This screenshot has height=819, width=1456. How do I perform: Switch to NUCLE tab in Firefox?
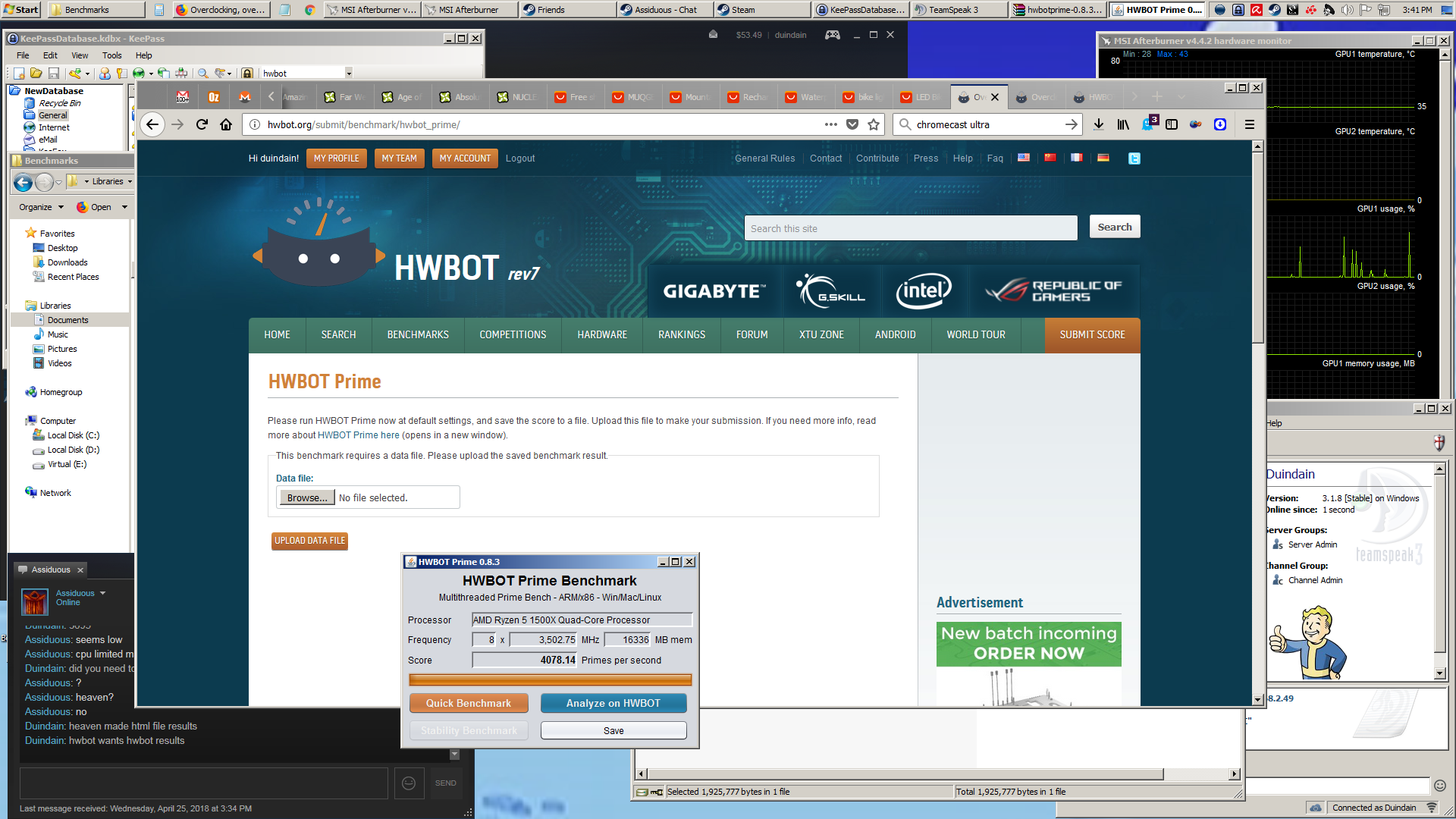click(516, 97)
